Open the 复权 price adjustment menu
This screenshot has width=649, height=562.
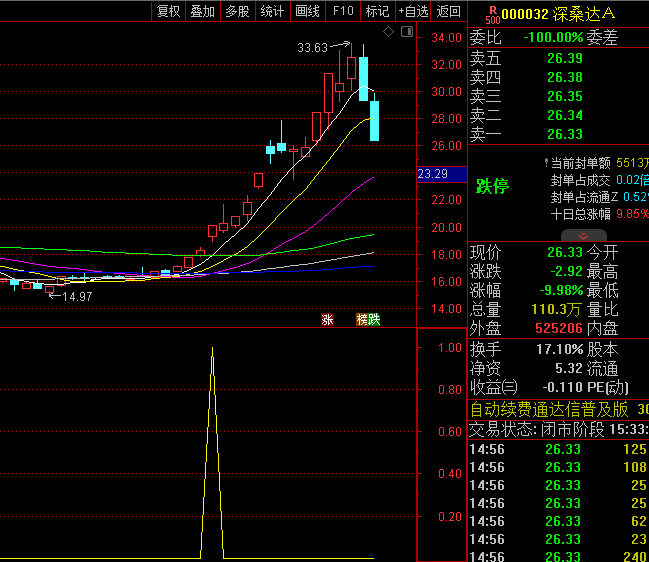(169, 11)
